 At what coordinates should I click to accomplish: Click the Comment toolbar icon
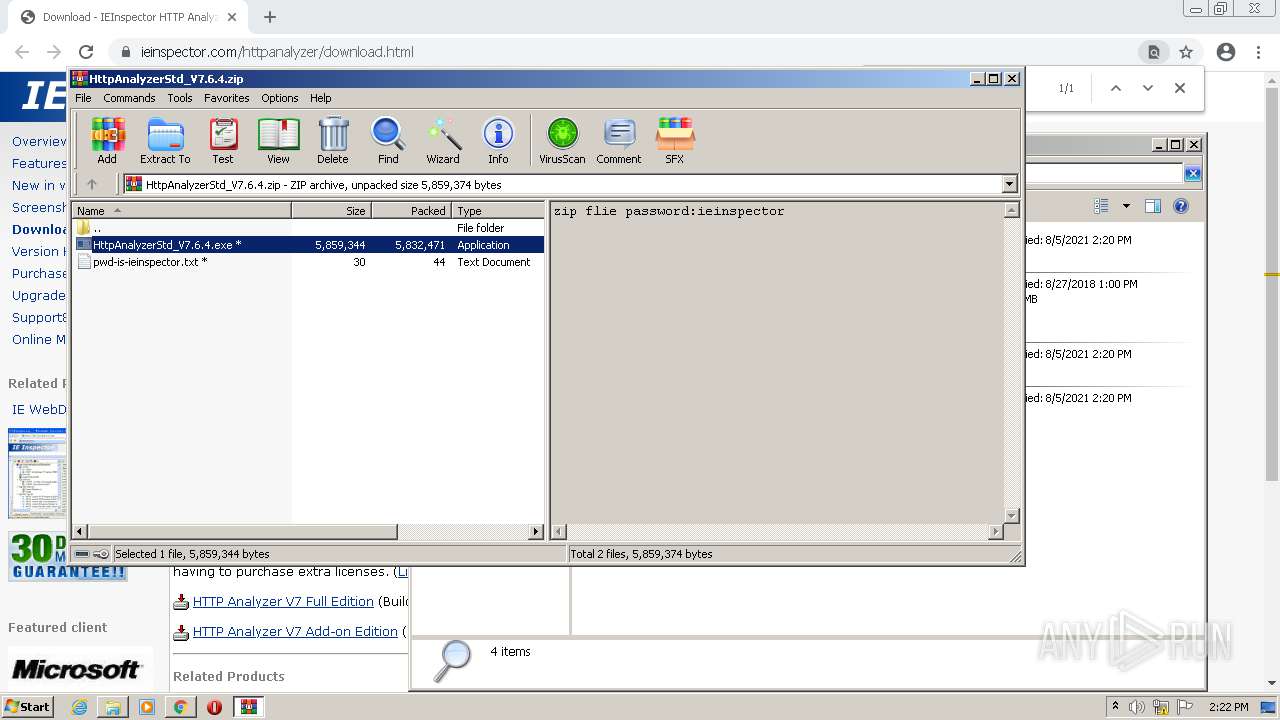coord(619,140)
